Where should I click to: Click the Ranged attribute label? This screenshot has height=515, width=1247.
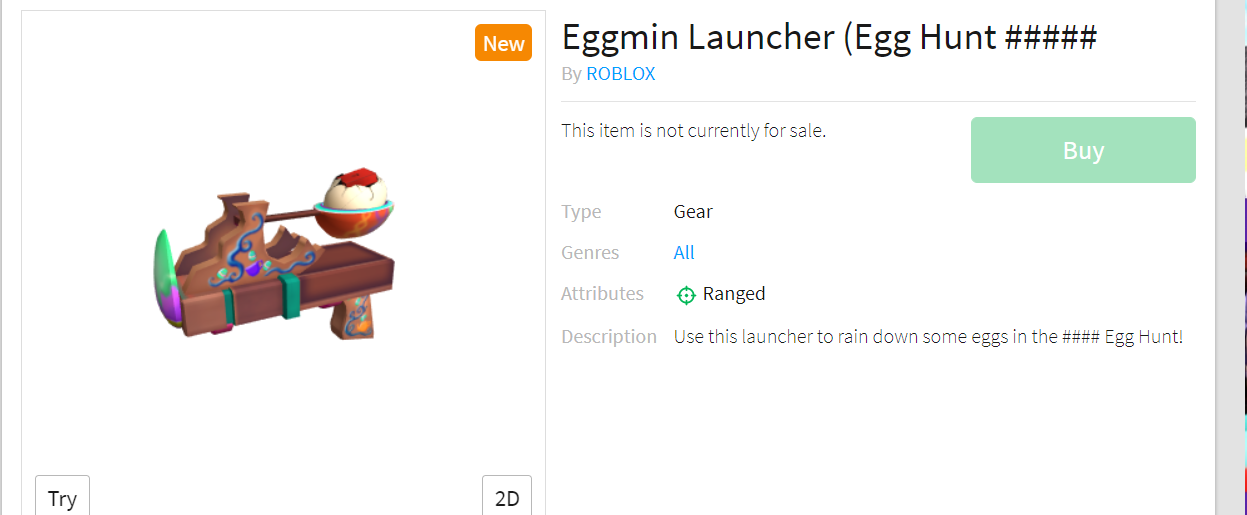[x=734, y=294]
